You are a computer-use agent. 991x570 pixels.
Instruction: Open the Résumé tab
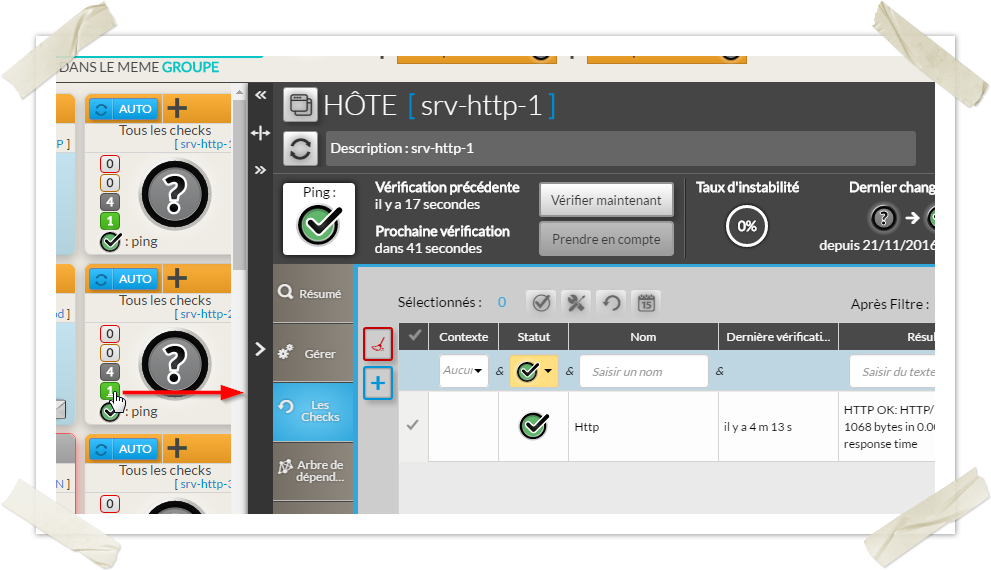tap(313, 293)
